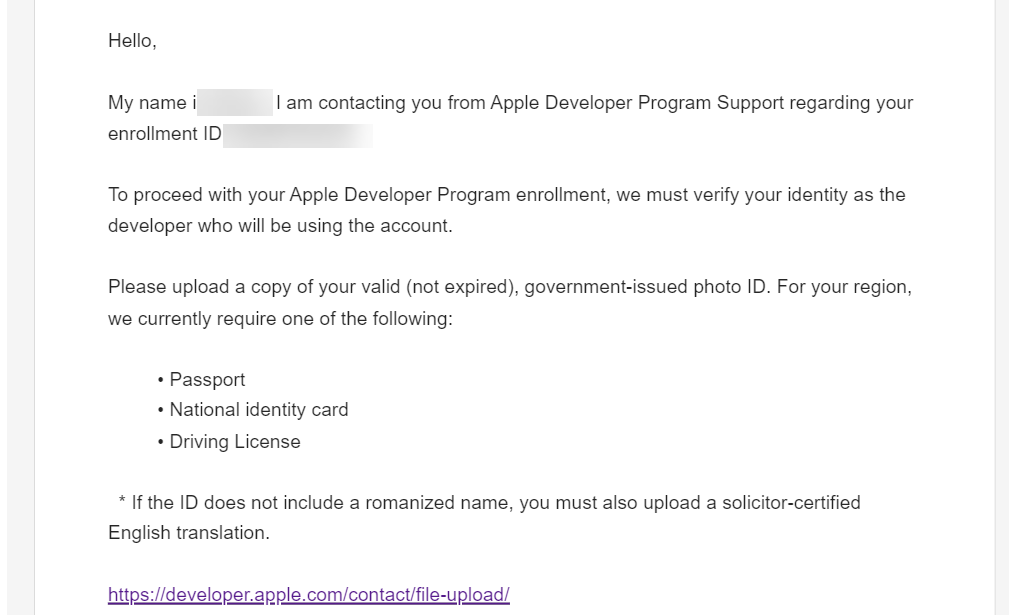Image resolution: width=1009 pixels, height=615 pixels.
Task: Click the text "English translation."
Action: (189, 533)
